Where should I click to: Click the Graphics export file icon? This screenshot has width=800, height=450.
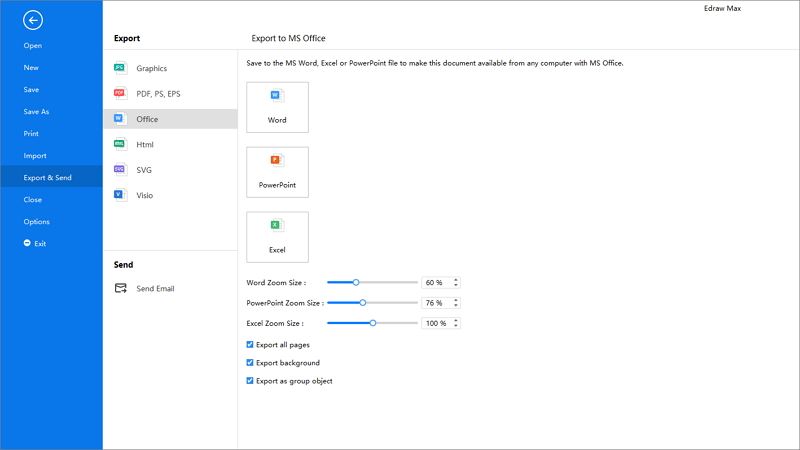(x=120, y=68)
